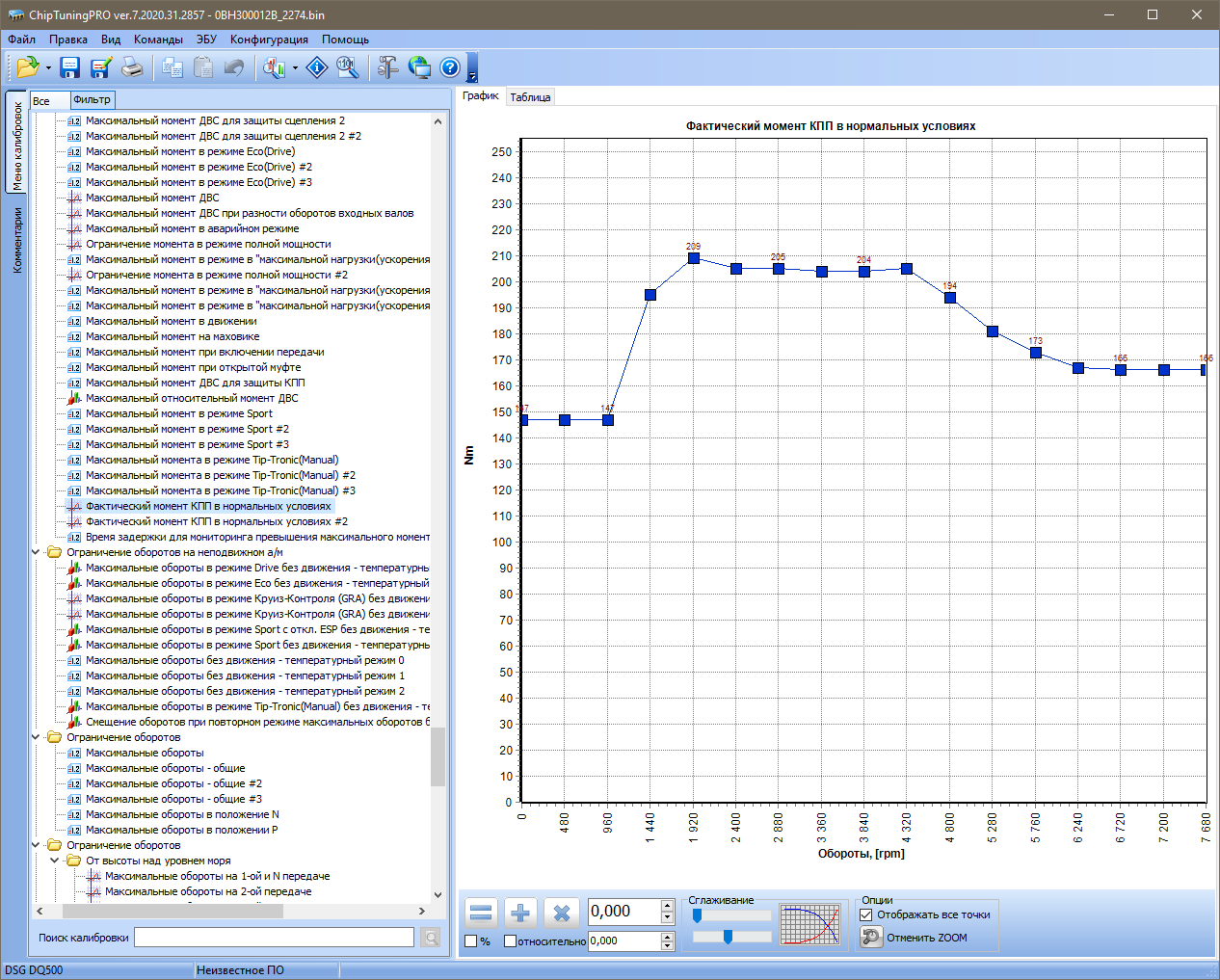Open the Правка menu
Image resolution: width=1220 pixels, height=980 pixels.
(x=68, y=40)
